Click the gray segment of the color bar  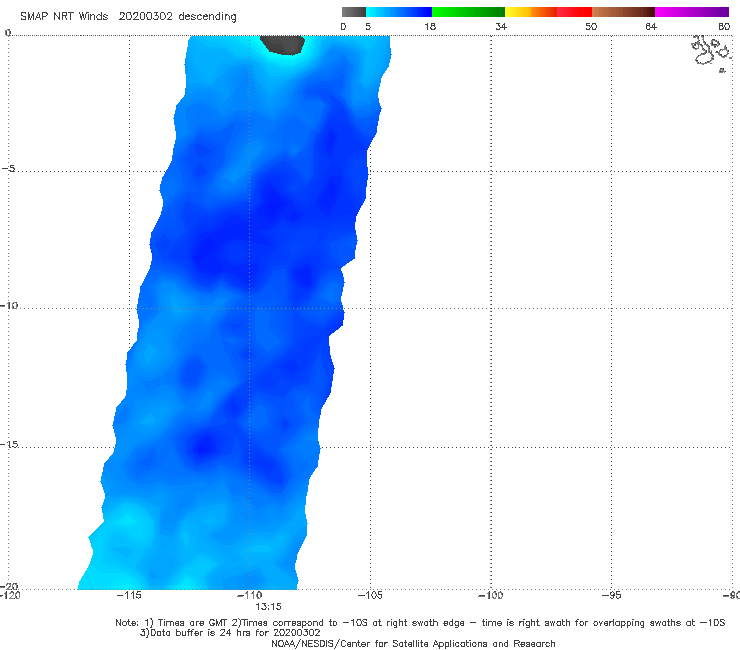(354, 12)
